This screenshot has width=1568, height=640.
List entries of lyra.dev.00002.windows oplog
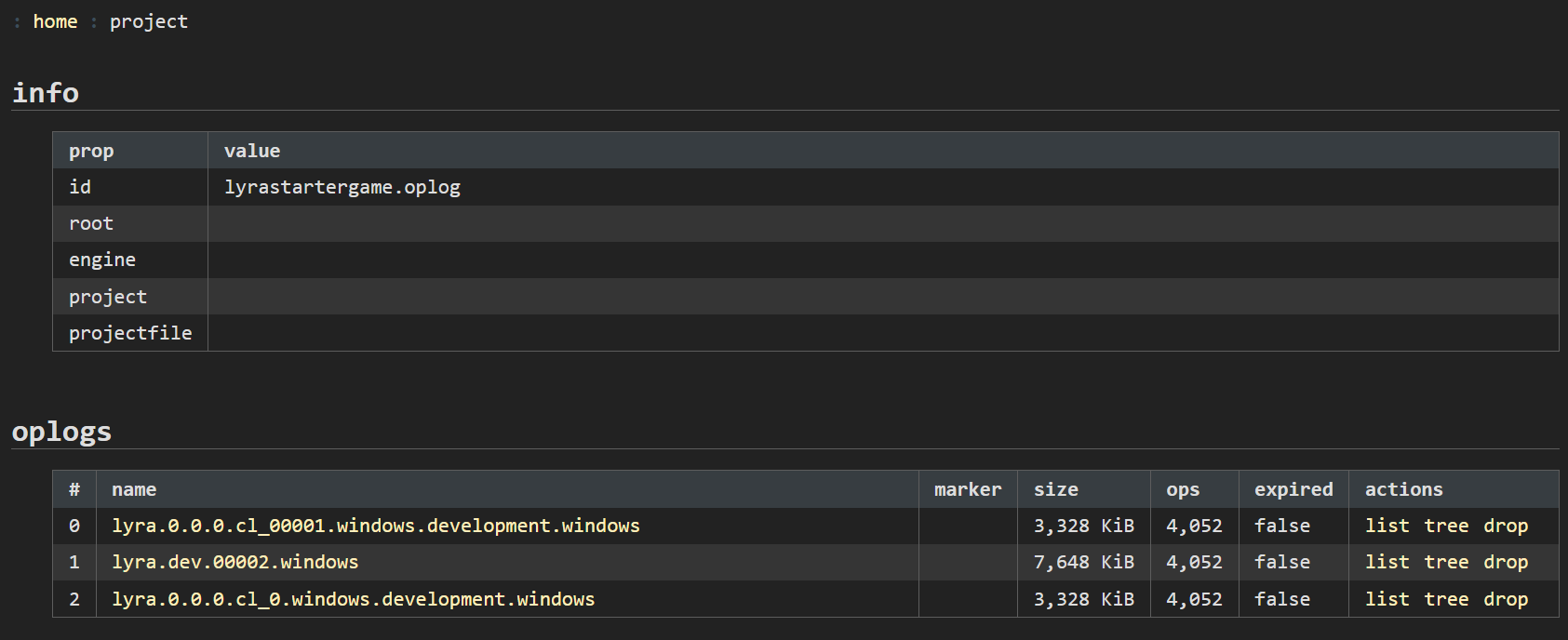[x=1387, y=562]
